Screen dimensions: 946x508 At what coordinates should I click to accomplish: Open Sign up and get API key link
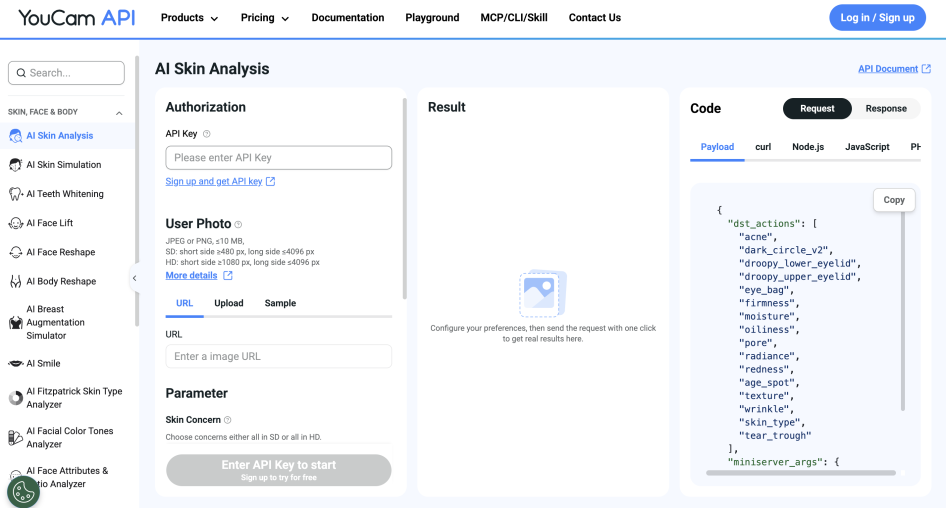click(214, 182)
